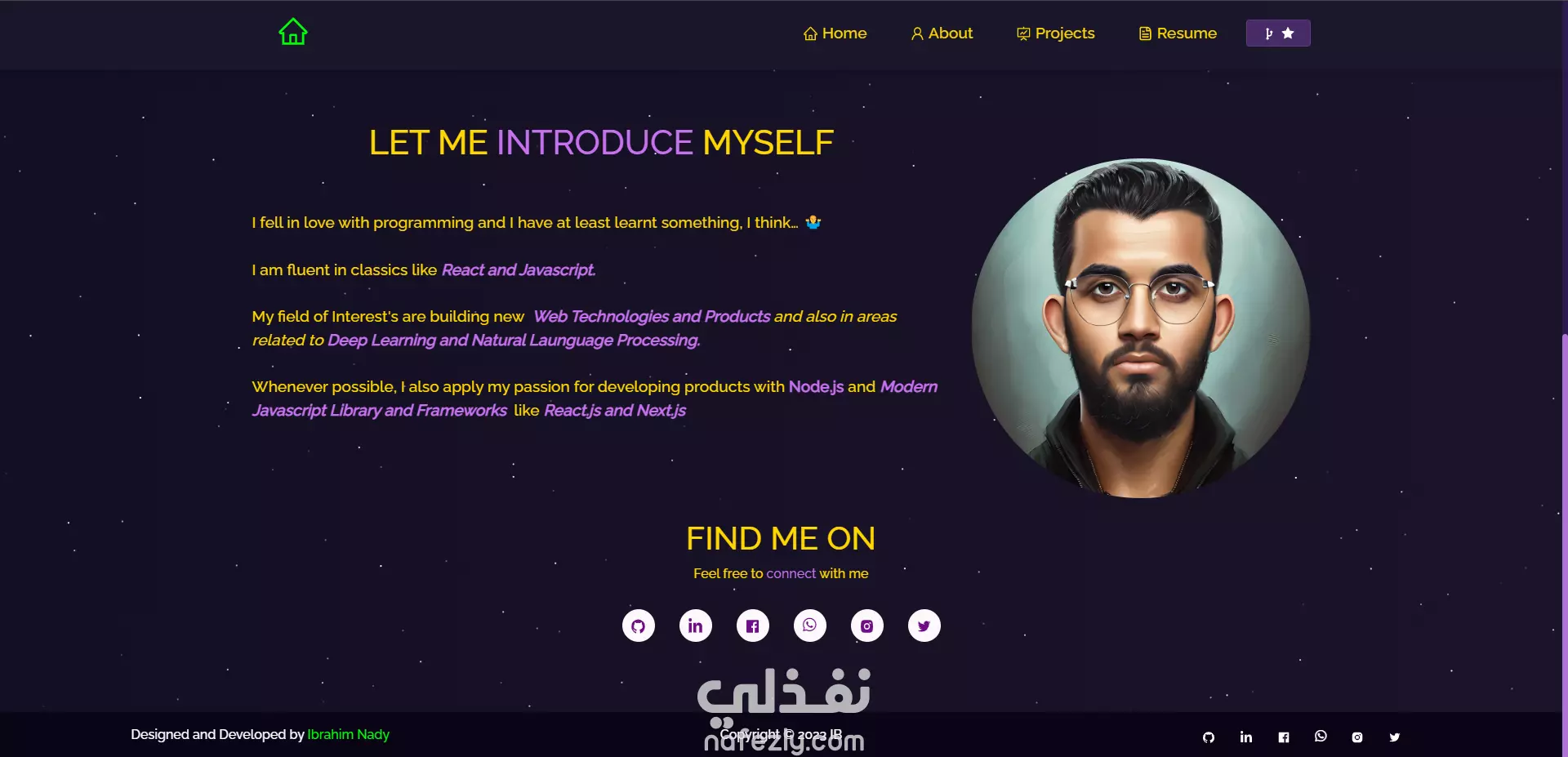
Task: Click the circular profile portrait image
Action: click(x=1141, y=328)
